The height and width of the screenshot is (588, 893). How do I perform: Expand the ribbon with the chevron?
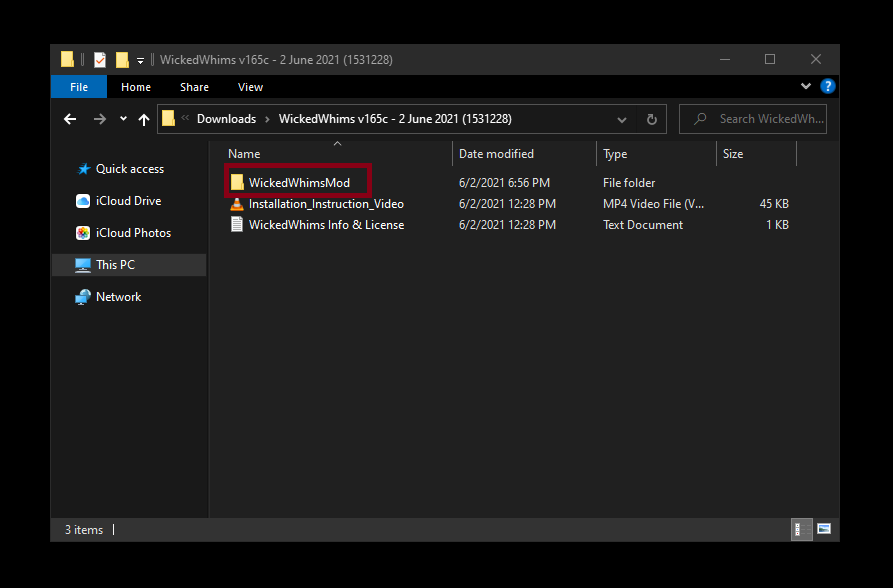(x=805, y=87)
